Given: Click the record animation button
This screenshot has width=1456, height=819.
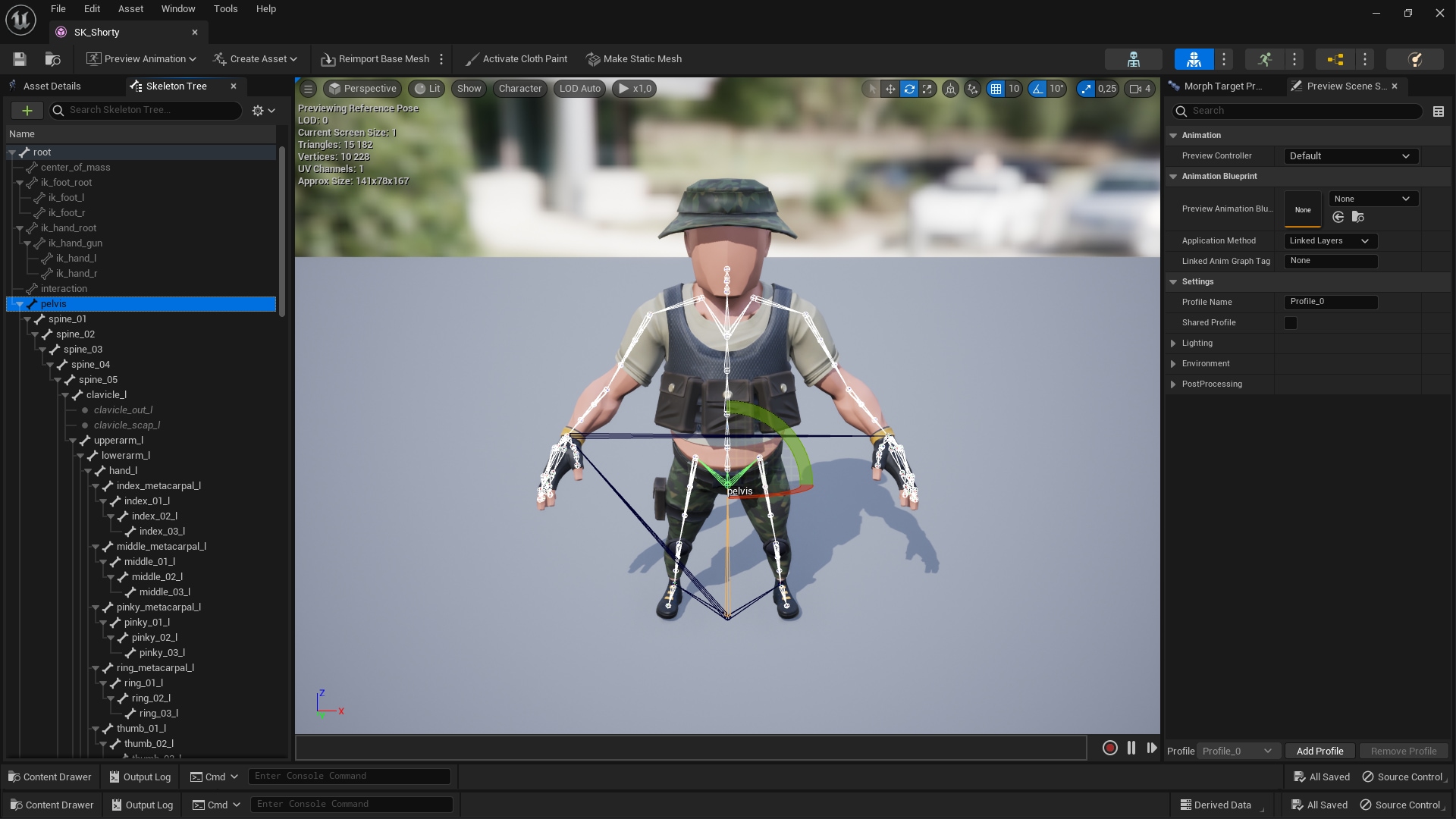Looking at the screenshot, I should click(x=1109, y=748).
